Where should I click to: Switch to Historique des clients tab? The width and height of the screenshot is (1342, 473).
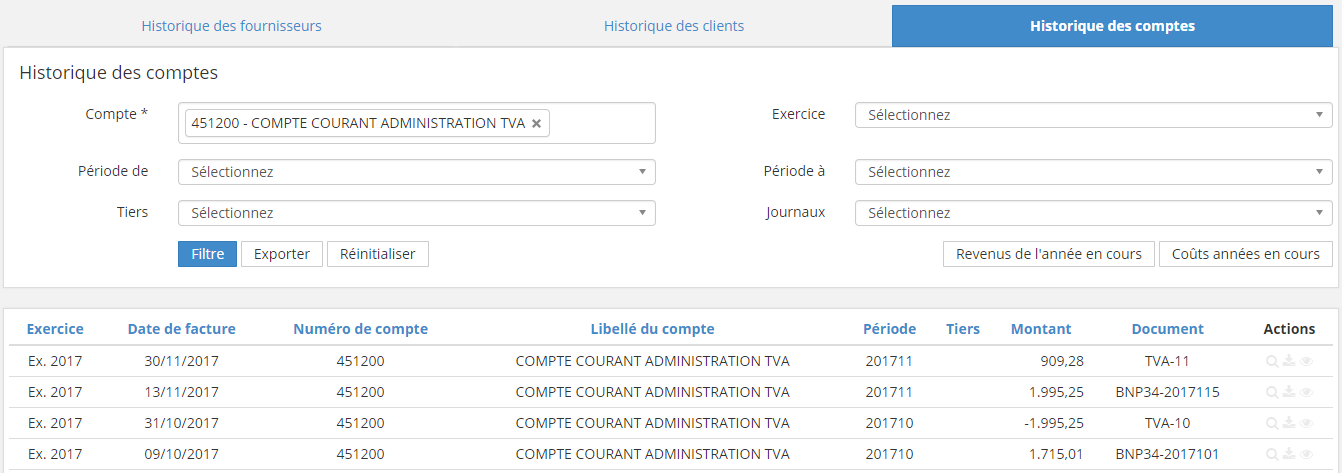click(673, 26)
